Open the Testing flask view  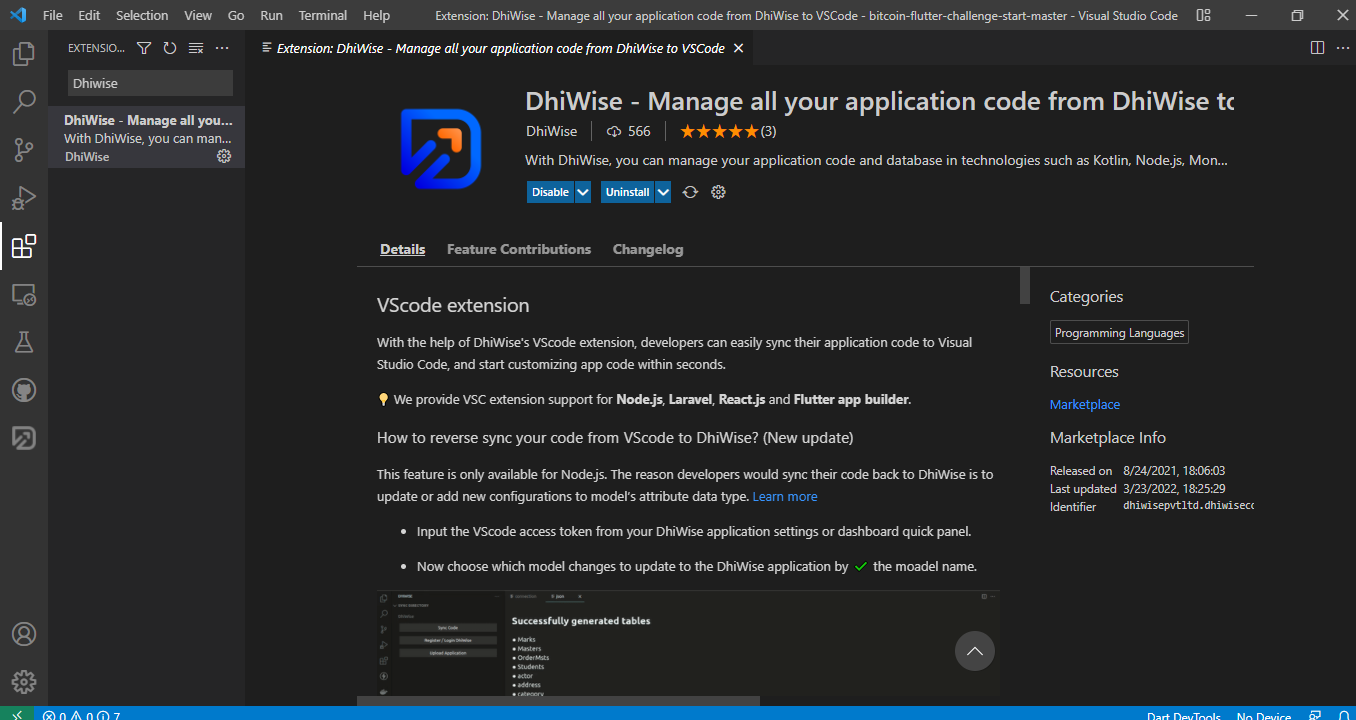click(24, 342)
